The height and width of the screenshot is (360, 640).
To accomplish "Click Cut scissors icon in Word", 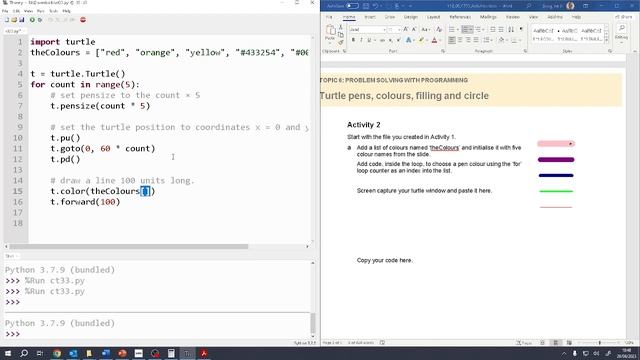I will [340, 27].
